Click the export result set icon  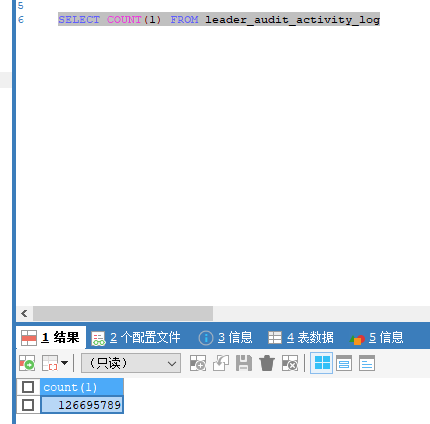(x=27, y=363)
